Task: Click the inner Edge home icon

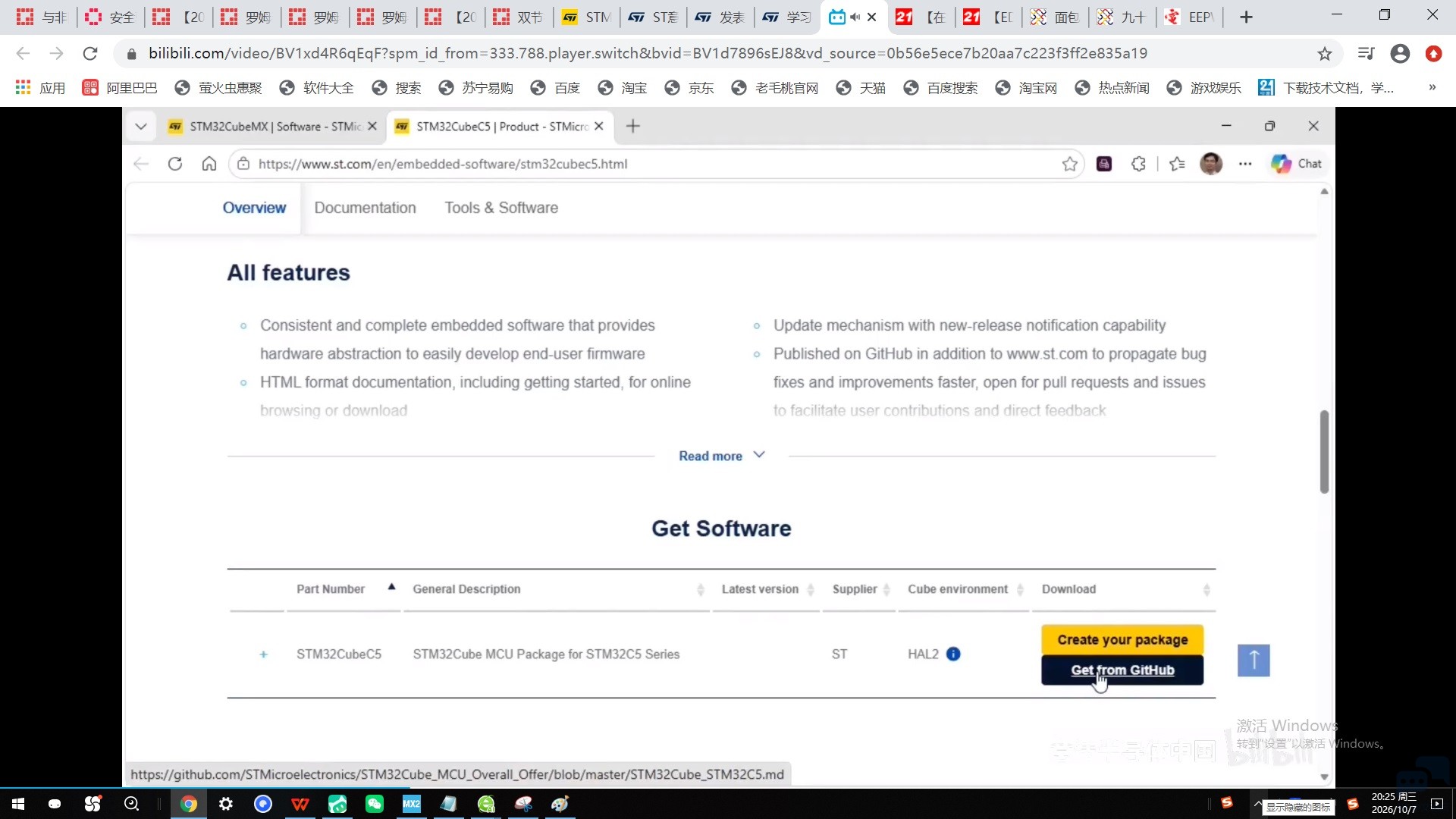Action: (x=209, y=164)
